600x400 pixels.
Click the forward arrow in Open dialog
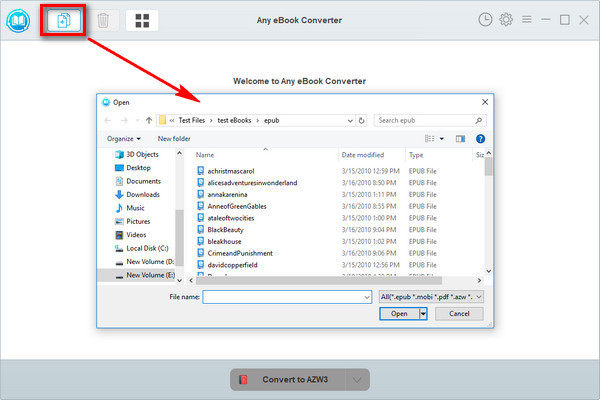(x=124, y=121)
